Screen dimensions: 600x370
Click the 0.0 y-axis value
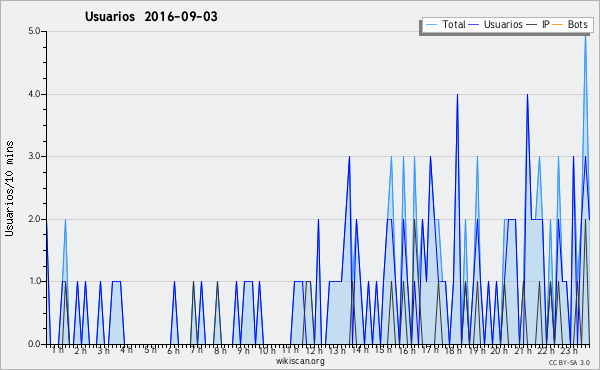[34, 344]
